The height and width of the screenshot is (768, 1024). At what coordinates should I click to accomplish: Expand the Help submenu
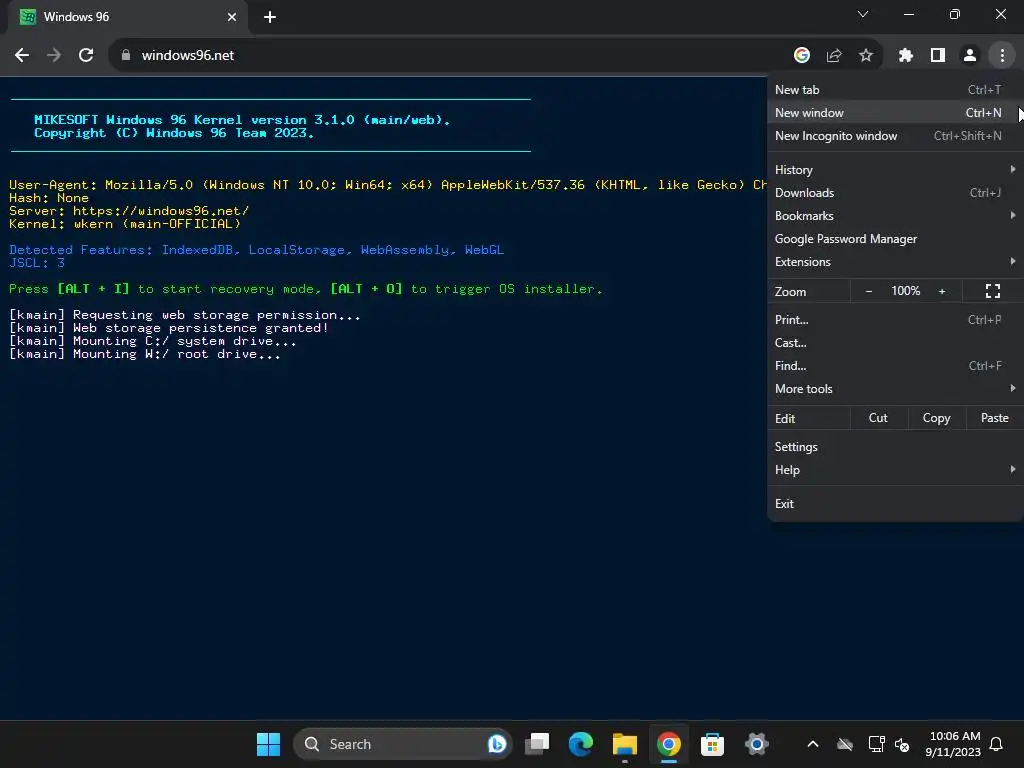click(895, 470)
